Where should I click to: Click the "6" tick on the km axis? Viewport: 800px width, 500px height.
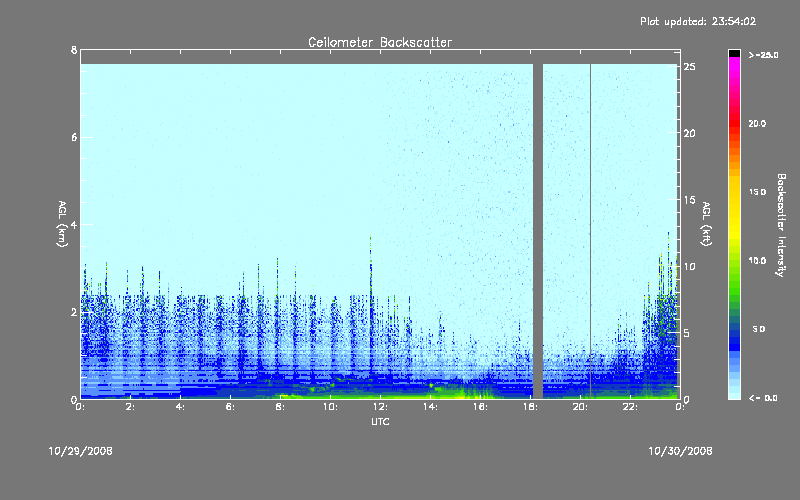pos(74,137)
